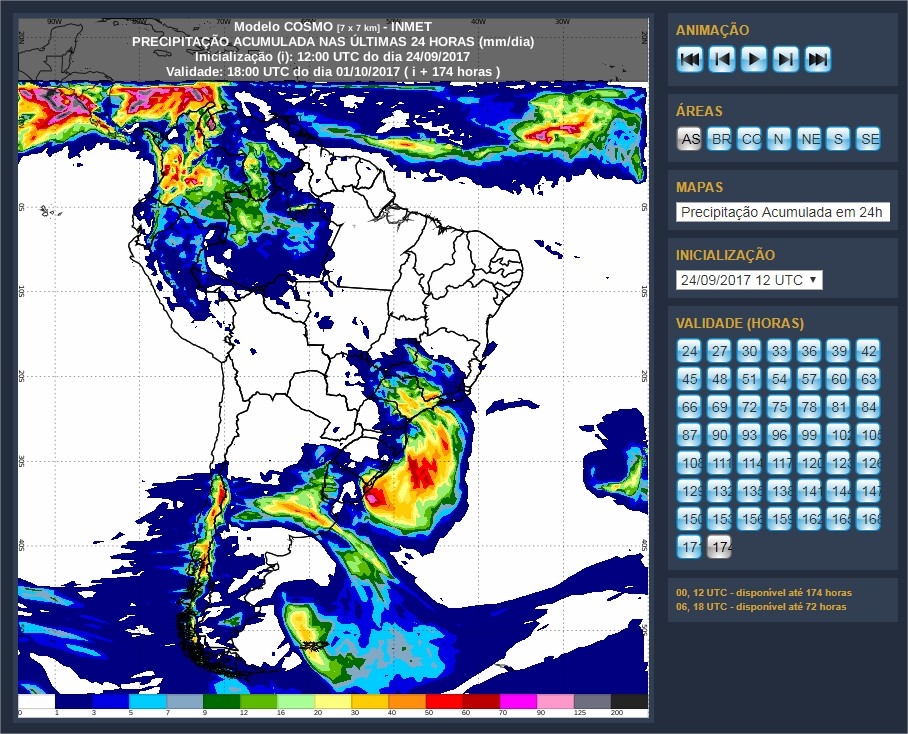Jump to last animation frame
Image resolution: width=908 pixels, height=734 pixels.
pos(818,59)
